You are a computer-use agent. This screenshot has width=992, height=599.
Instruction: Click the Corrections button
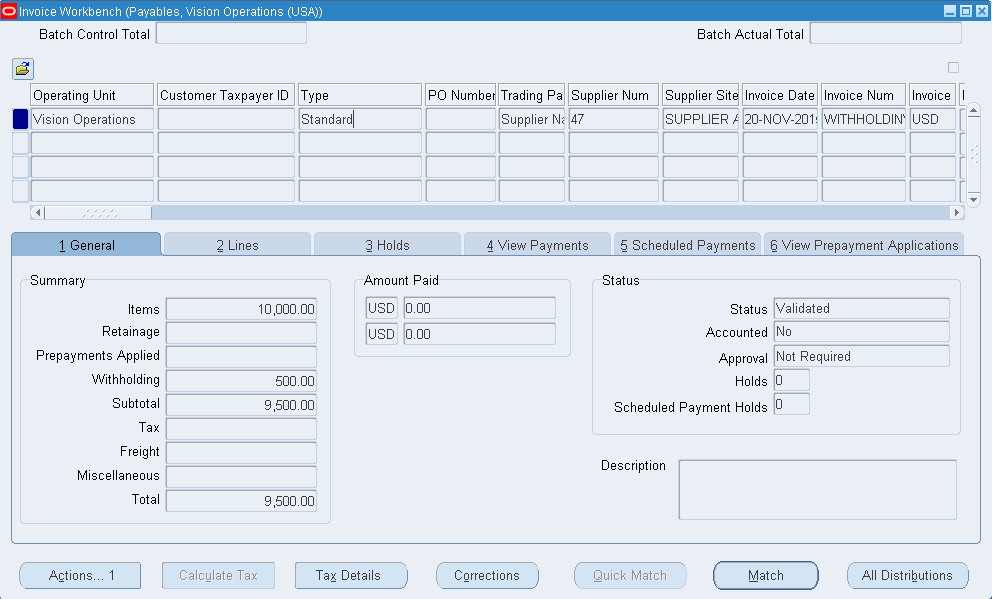(x=487, y=576)
